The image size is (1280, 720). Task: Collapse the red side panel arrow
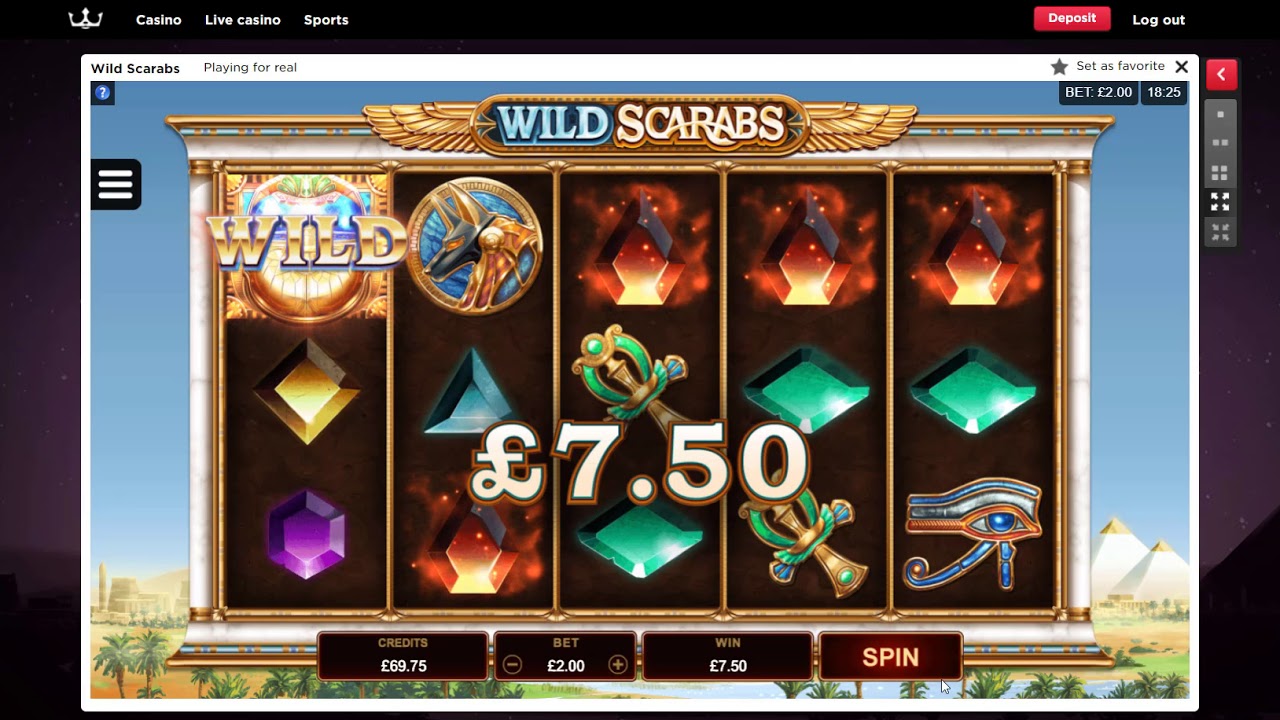click(x=1221, y=75)
